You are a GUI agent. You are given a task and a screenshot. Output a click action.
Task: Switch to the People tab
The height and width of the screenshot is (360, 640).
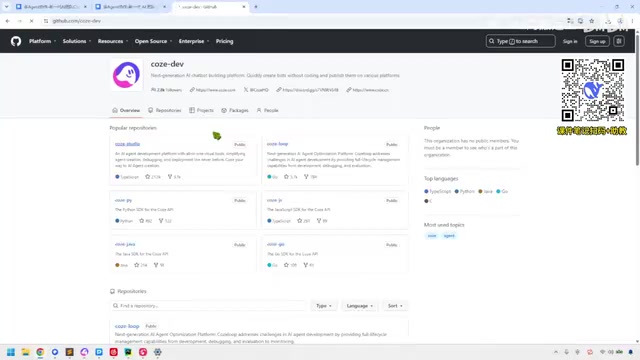tap(268, 110)
